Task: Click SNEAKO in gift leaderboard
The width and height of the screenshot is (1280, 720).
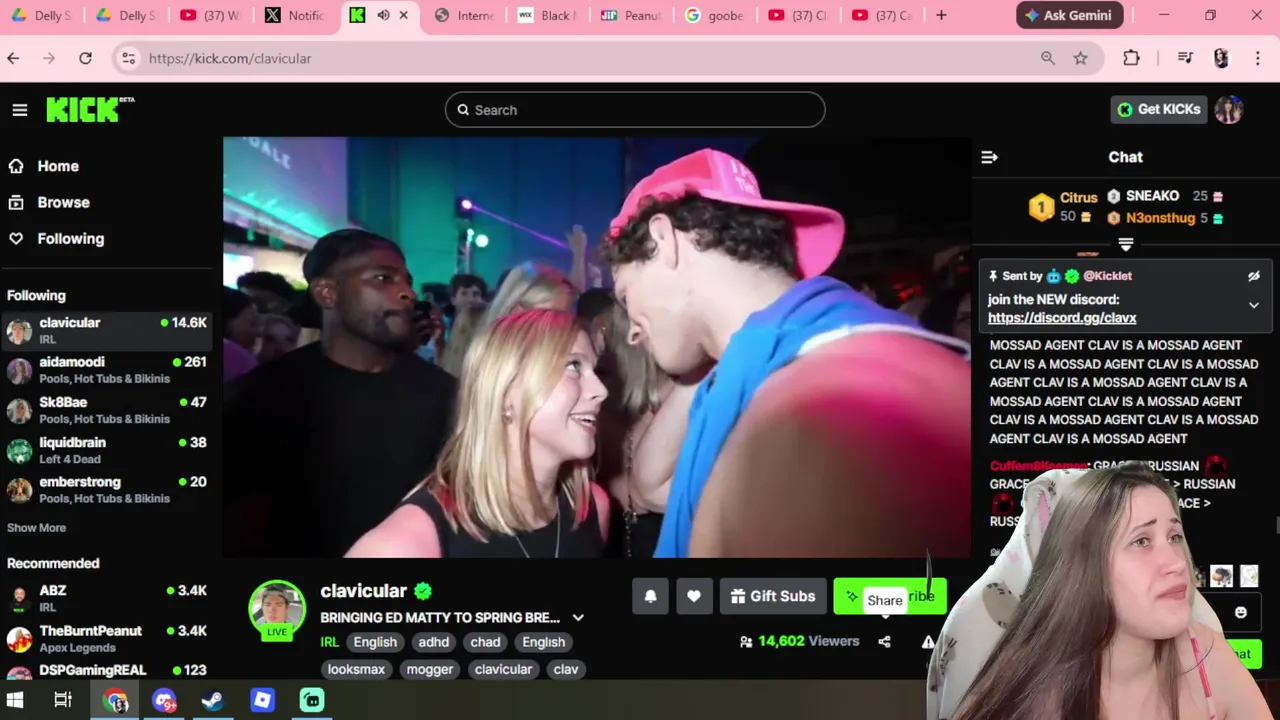Action: (1152, 196)
